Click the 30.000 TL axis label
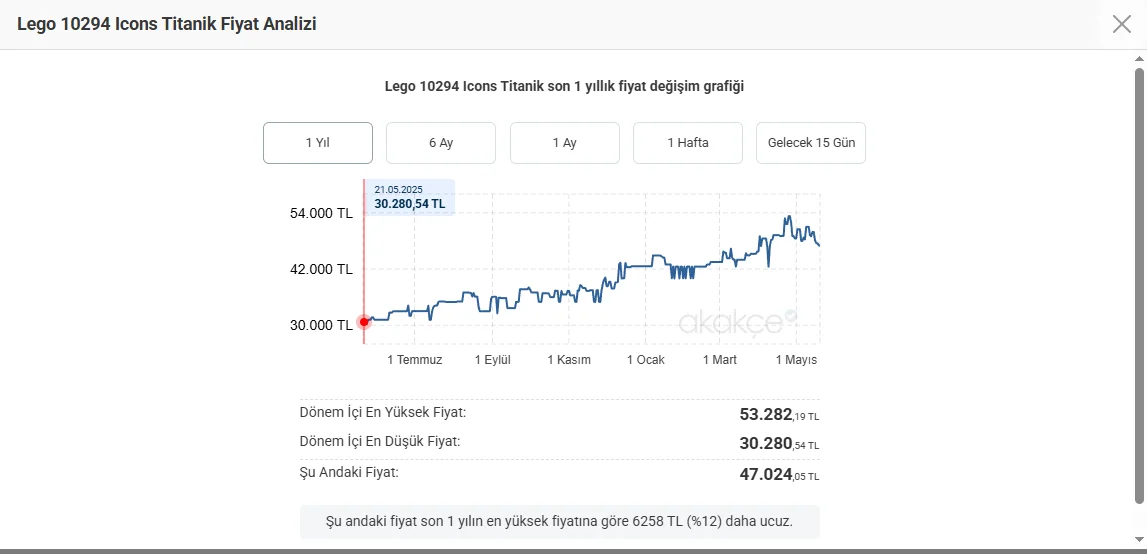 (x=321, y=326)
